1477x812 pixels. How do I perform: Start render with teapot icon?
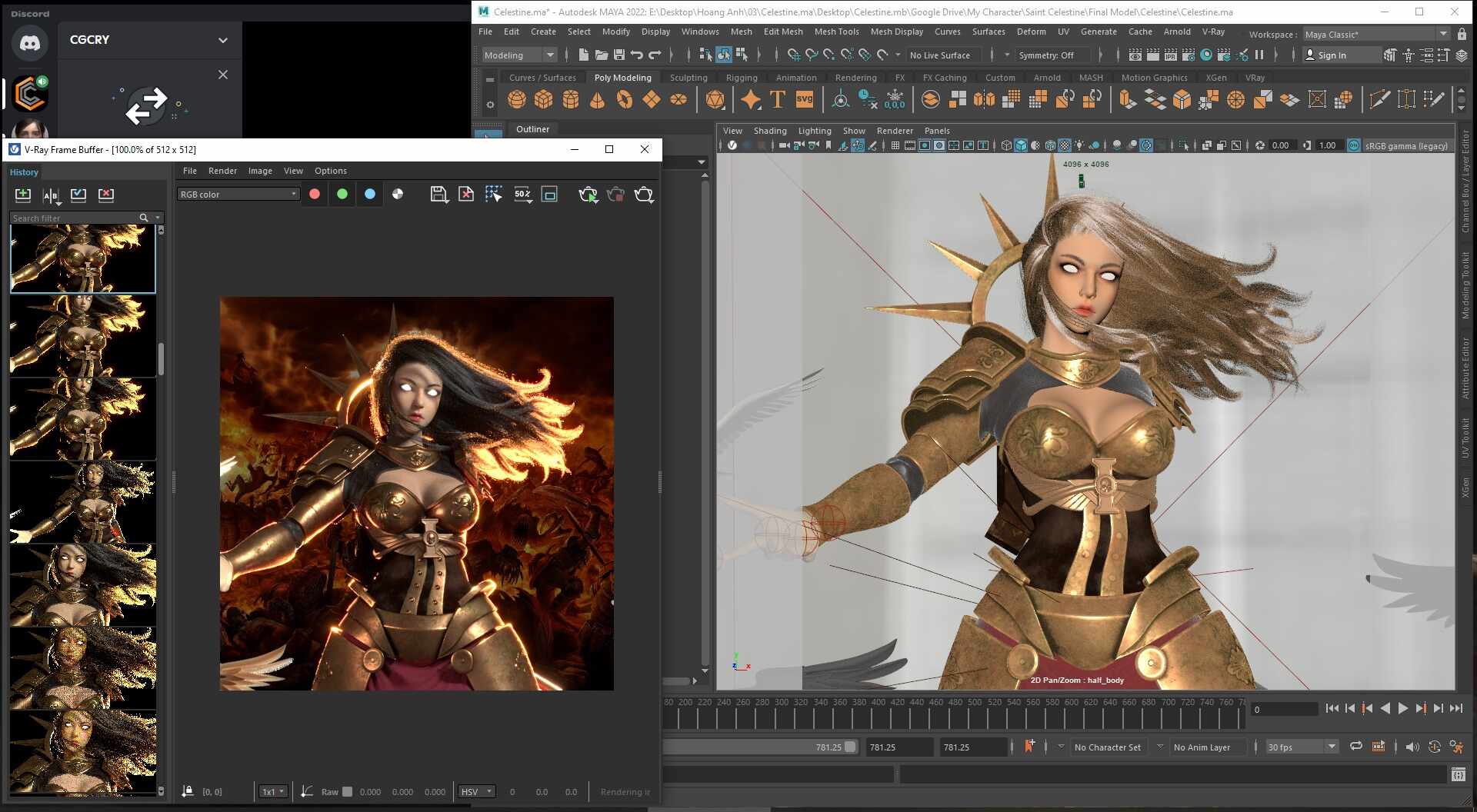(644, 195)
